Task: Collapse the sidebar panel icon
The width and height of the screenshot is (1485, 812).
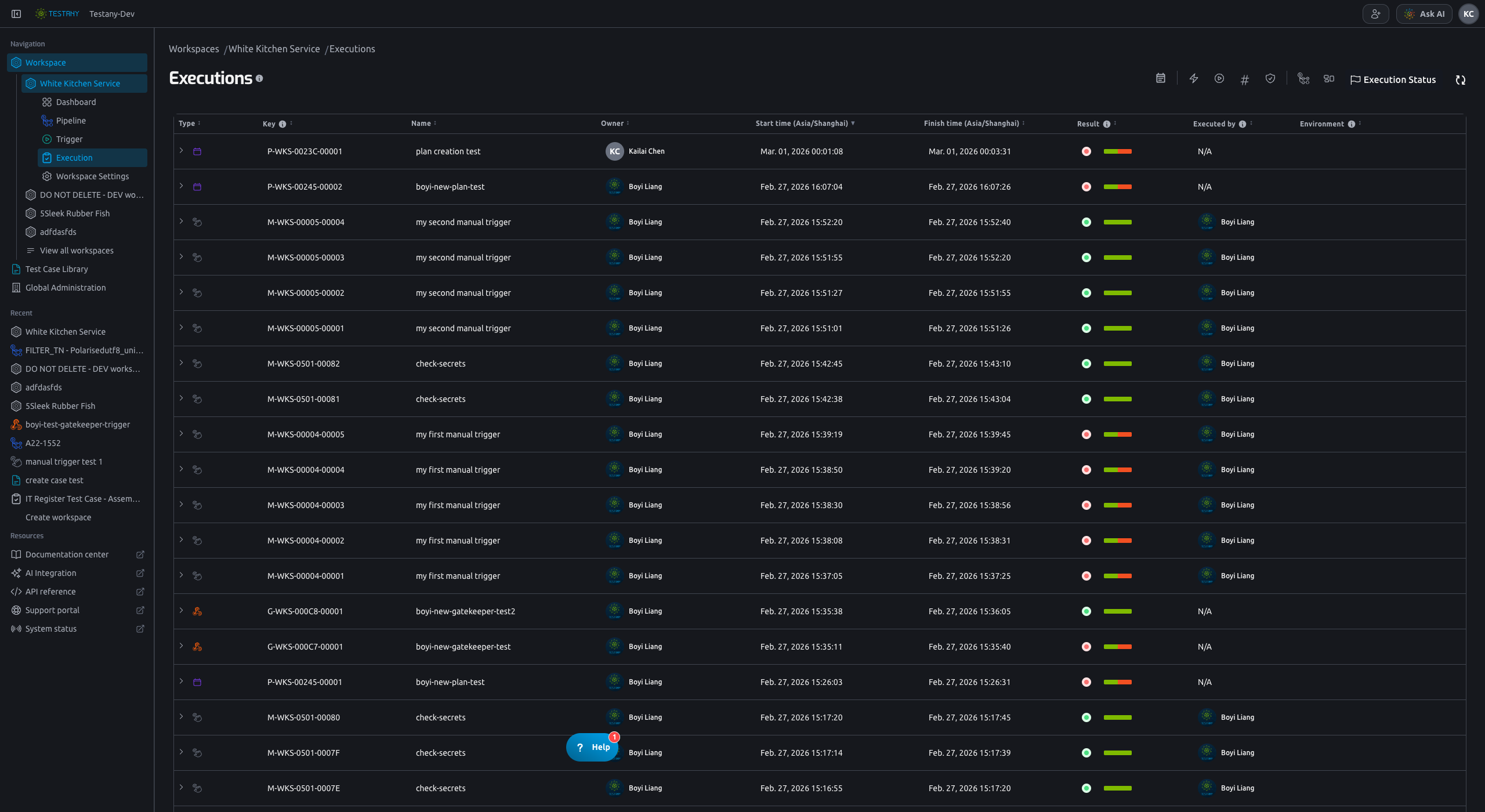Action: click(x=16, y=14)
